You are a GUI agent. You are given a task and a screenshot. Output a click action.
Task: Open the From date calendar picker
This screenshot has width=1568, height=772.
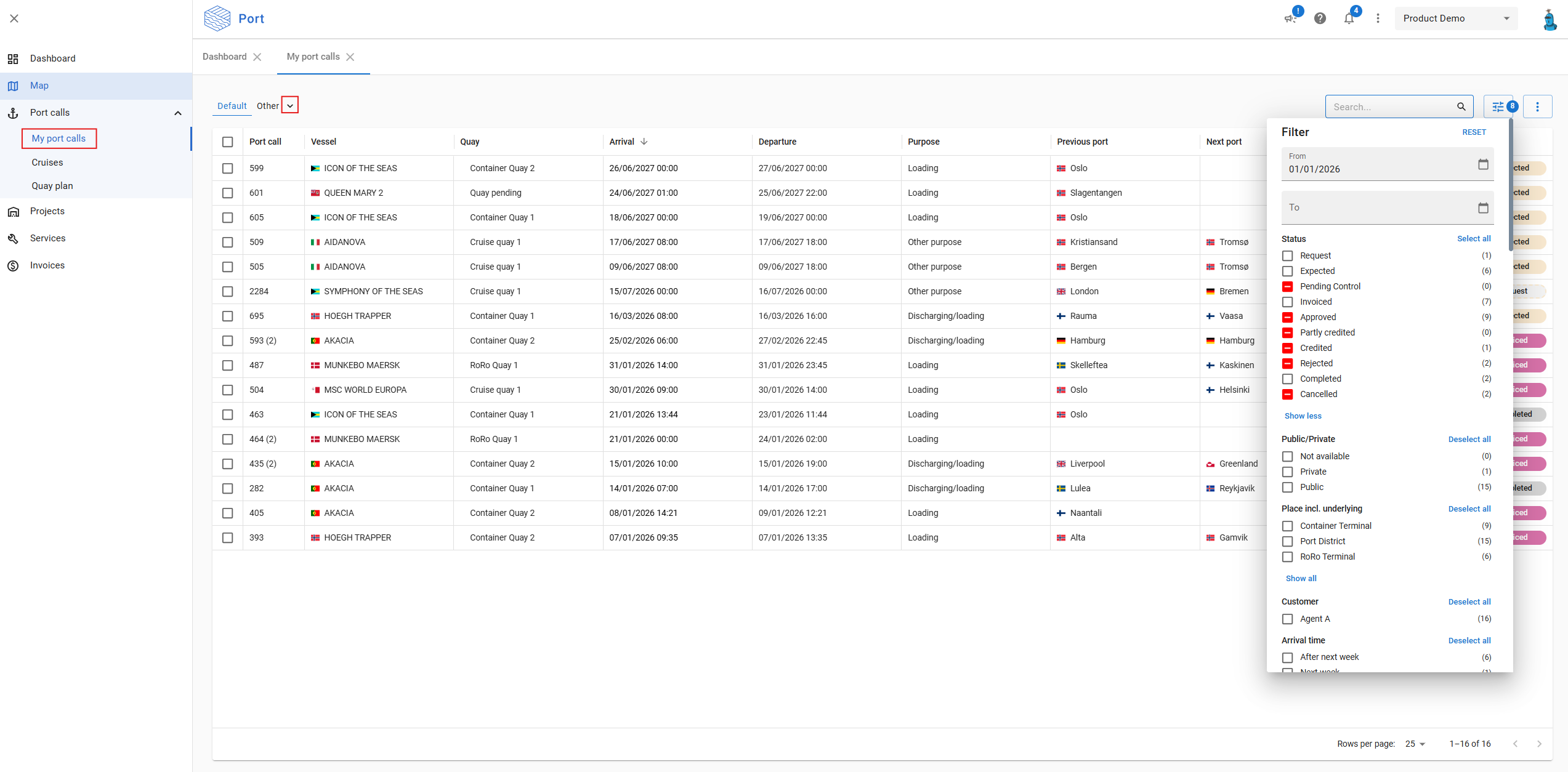click(x=1483, y=164)
